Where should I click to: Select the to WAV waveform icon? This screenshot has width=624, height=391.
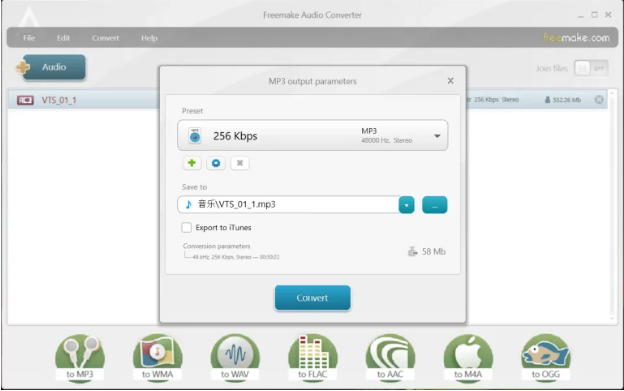click(235, 358)
